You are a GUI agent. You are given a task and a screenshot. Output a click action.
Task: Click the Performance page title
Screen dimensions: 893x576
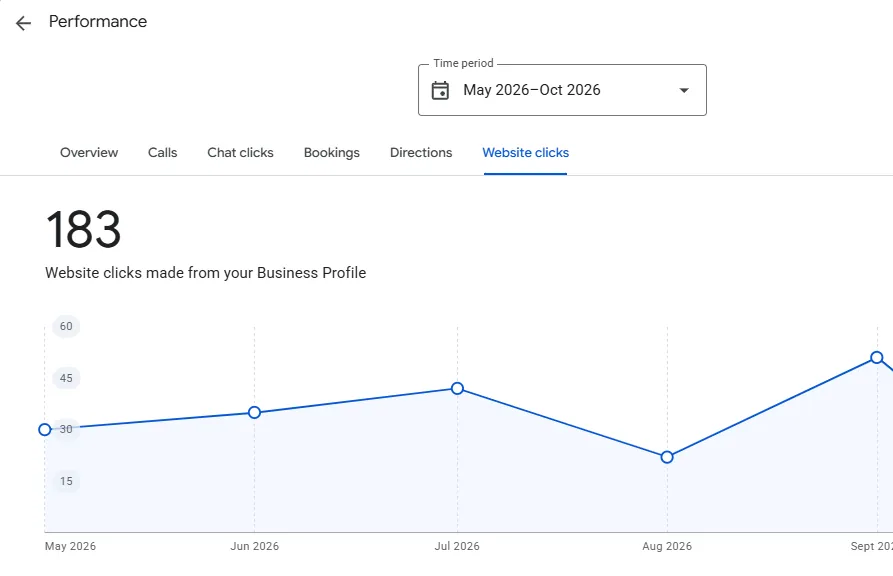click(98, 22)
